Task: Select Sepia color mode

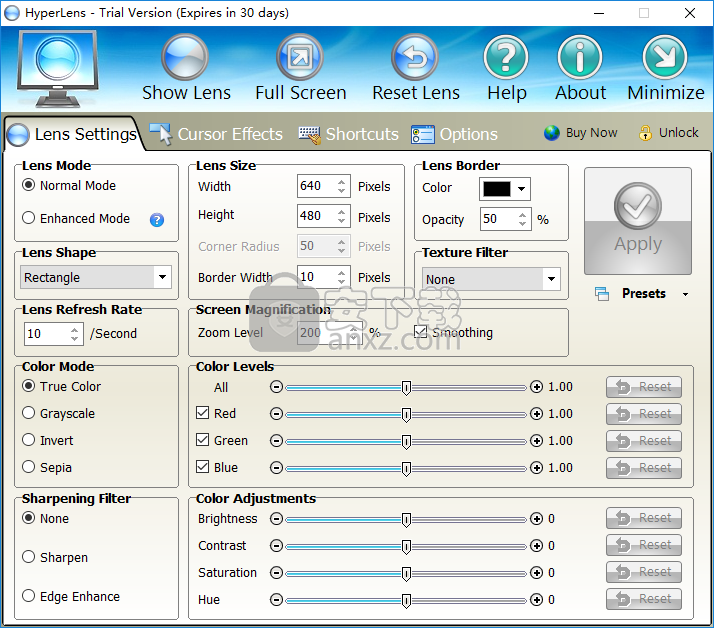Action: (28, 466)
